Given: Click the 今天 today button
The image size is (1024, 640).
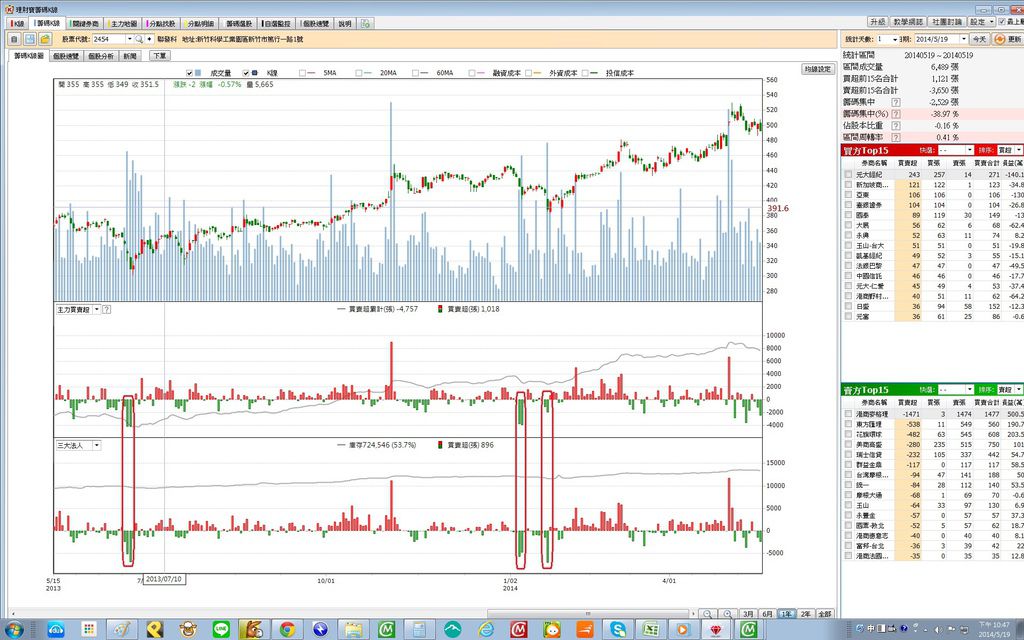Looking at the screenshot, I should pyautogui.click(x=979, y=39).
